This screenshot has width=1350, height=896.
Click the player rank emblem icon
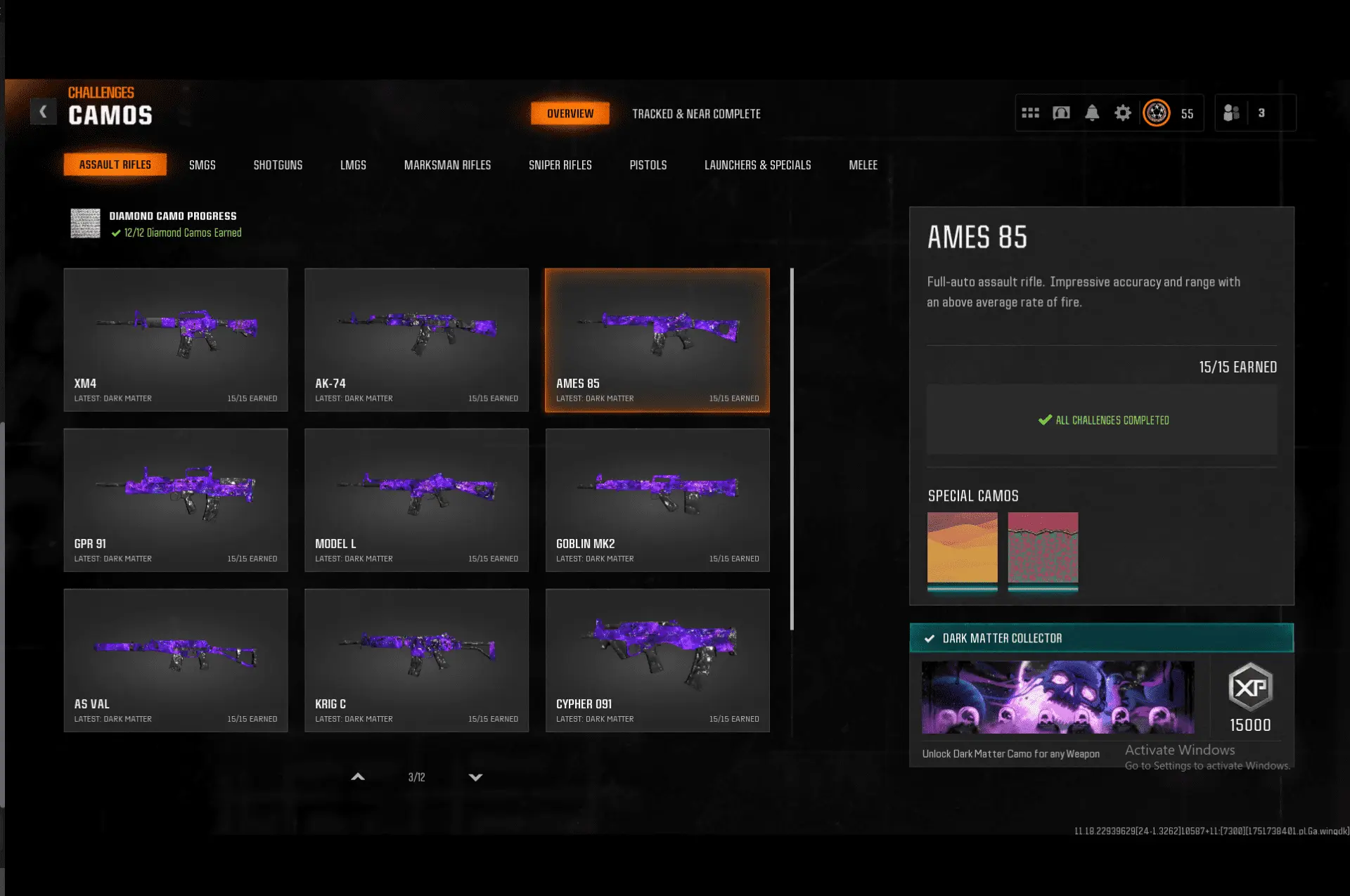tap(1157, 113)
